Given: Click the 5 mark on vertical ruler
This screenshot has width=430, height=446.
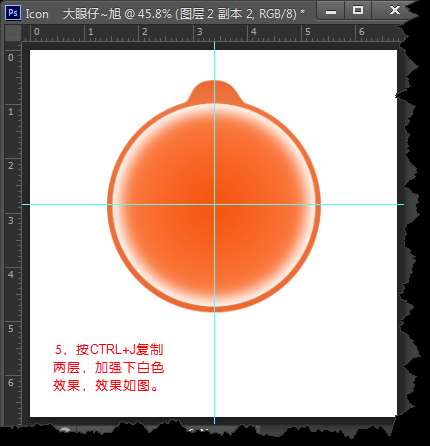Looking at the screenshot, I should [11, 328].
